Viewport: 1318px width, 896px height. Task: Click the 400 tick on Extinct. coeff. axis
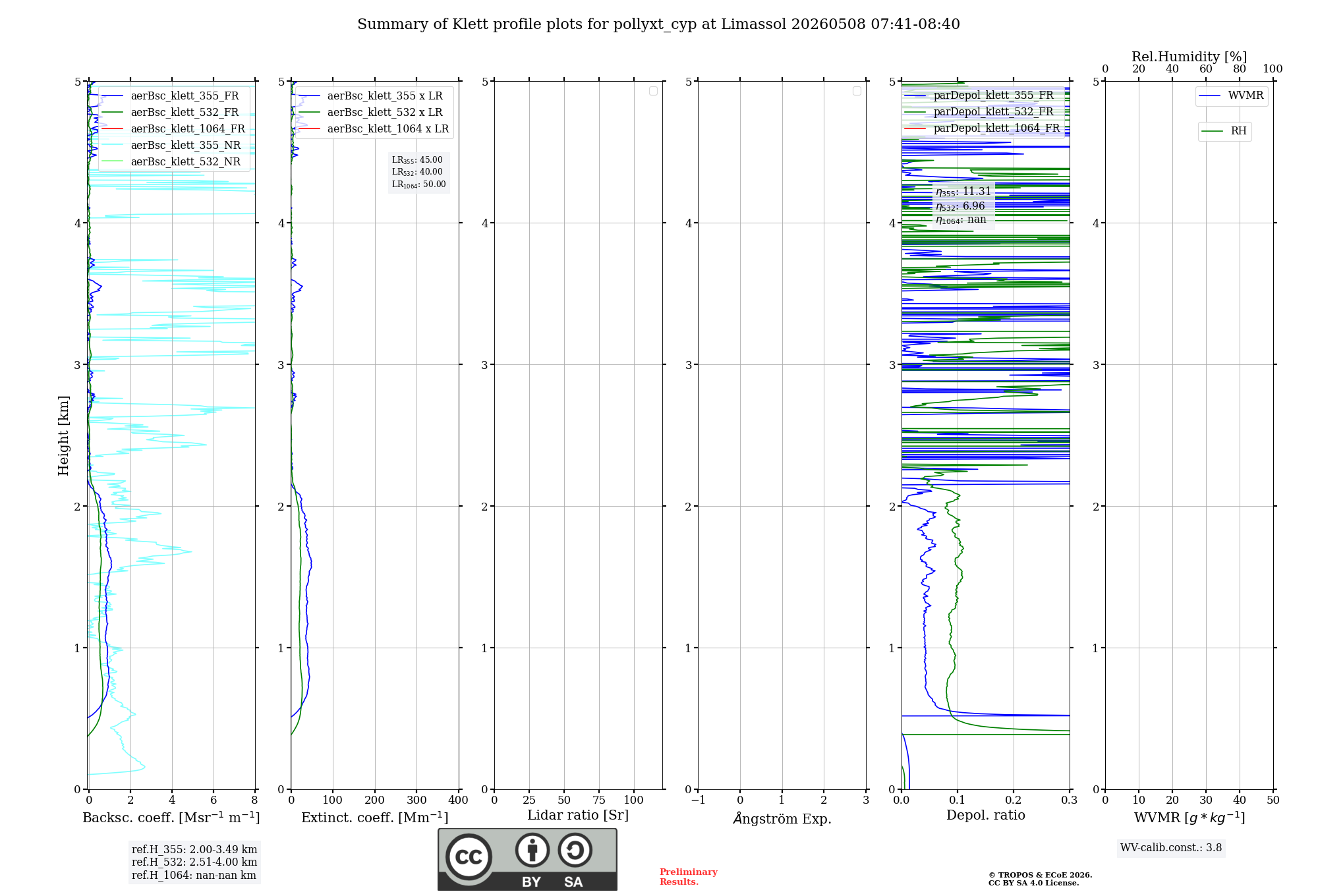(458, 800)
